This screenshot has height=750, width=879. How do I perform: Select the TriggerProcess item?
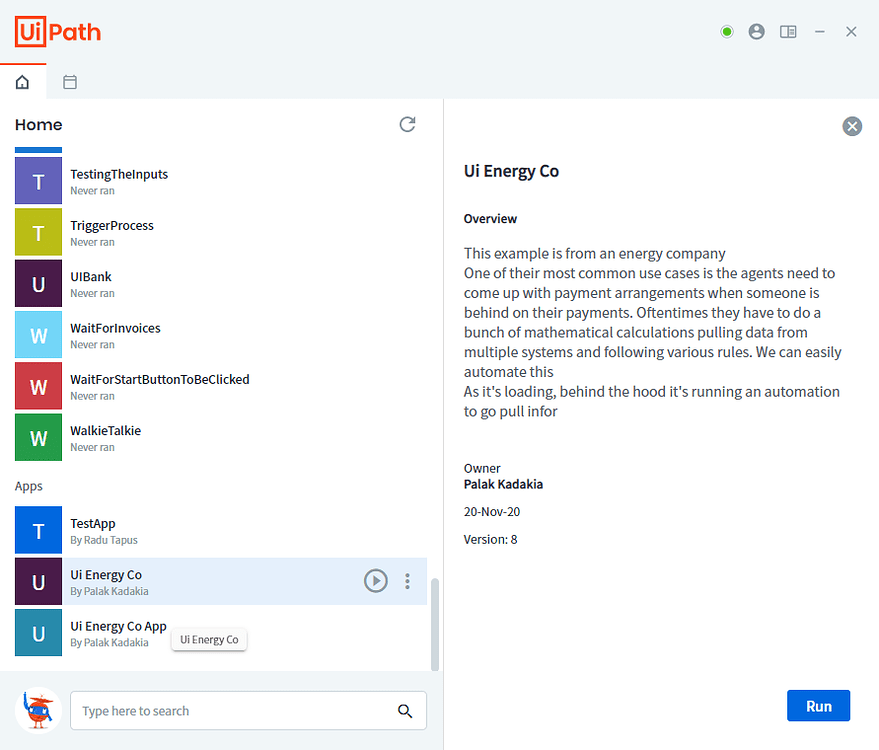coord(221,232)
